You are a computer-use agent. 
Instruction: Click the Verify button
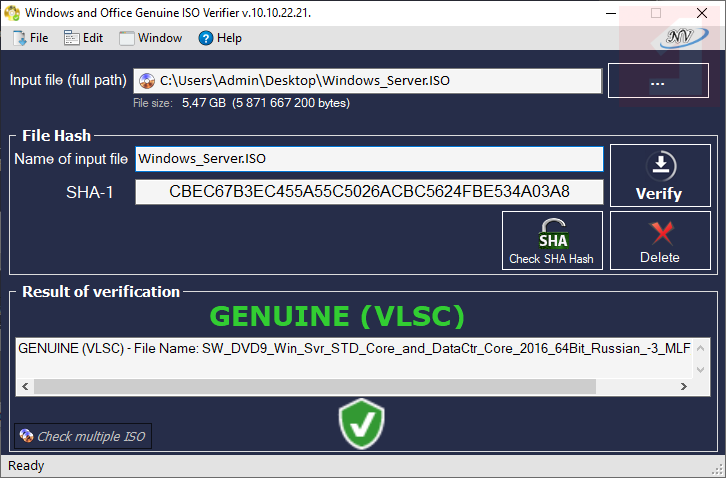[660, 175]
